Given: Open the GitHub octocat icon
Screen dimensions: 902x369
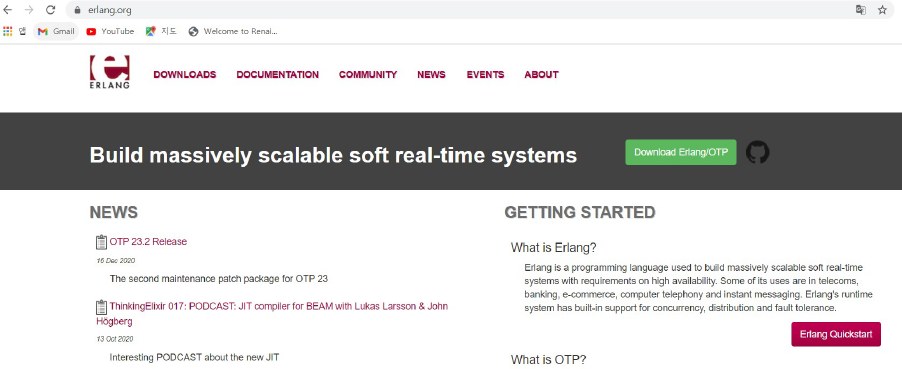Looking at the screenshot, I should point(758,153).
